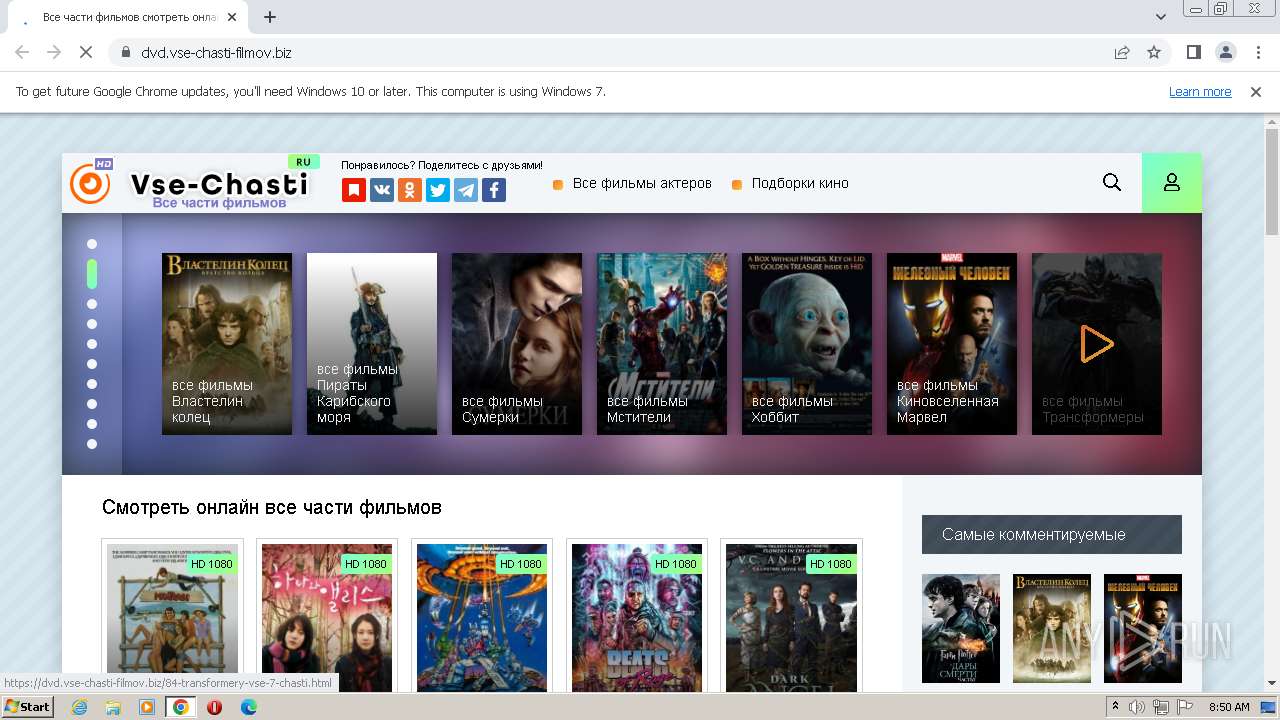Go back to previous page
The width and height of the screenshot is (1280, 720).
22,52
